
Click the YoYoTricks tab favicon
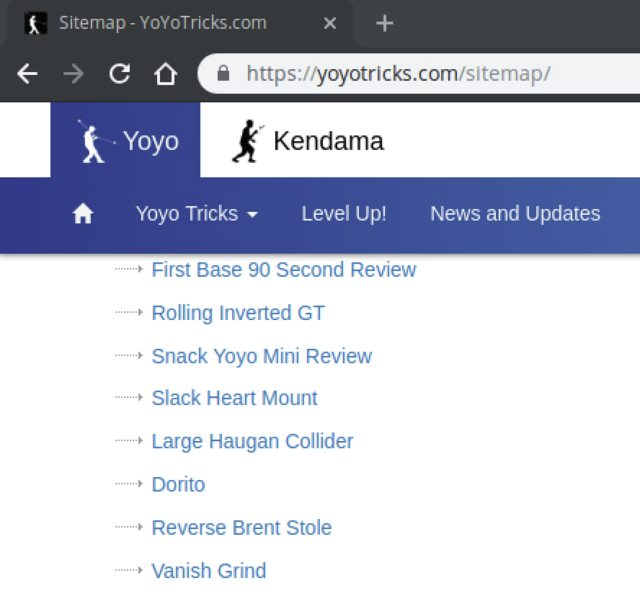tap(36, 23)
